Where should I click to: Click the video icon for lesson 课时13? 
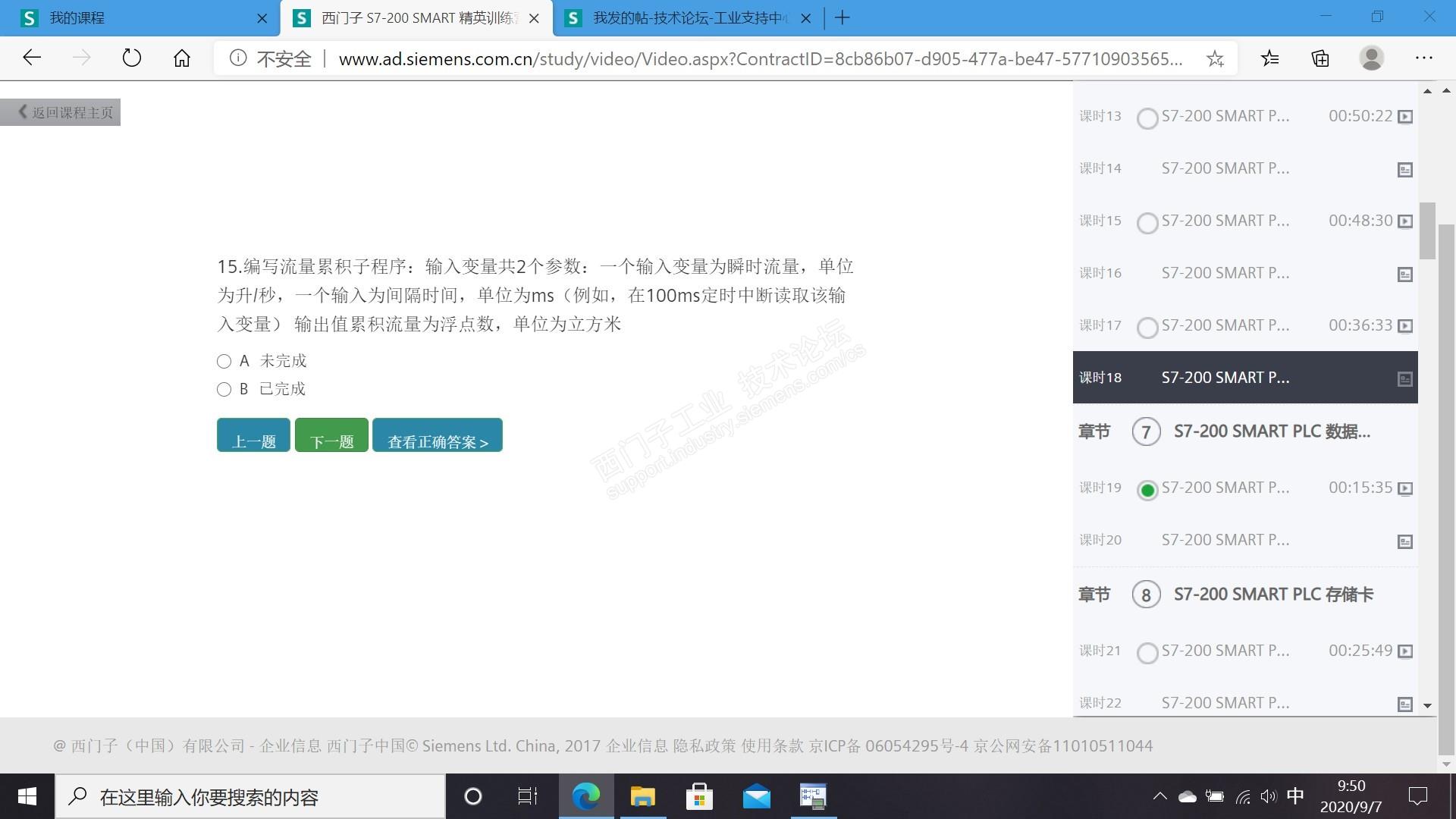1404,117
